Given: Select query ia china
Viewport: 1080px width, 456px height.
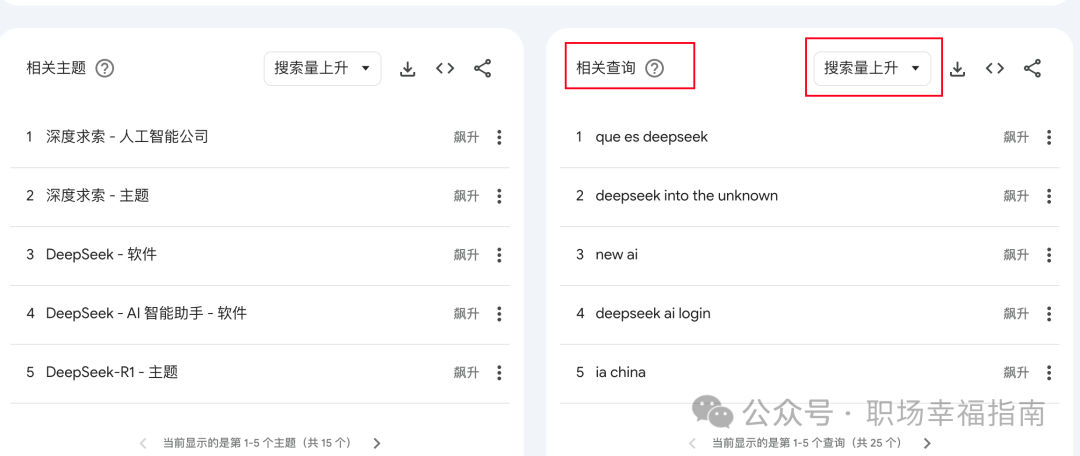Looking at the screenshot, I should tap(621, 373).
